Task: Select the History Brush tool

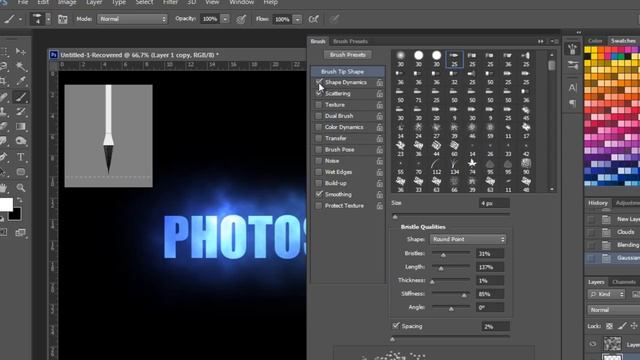Action: [x=20, y=112]
